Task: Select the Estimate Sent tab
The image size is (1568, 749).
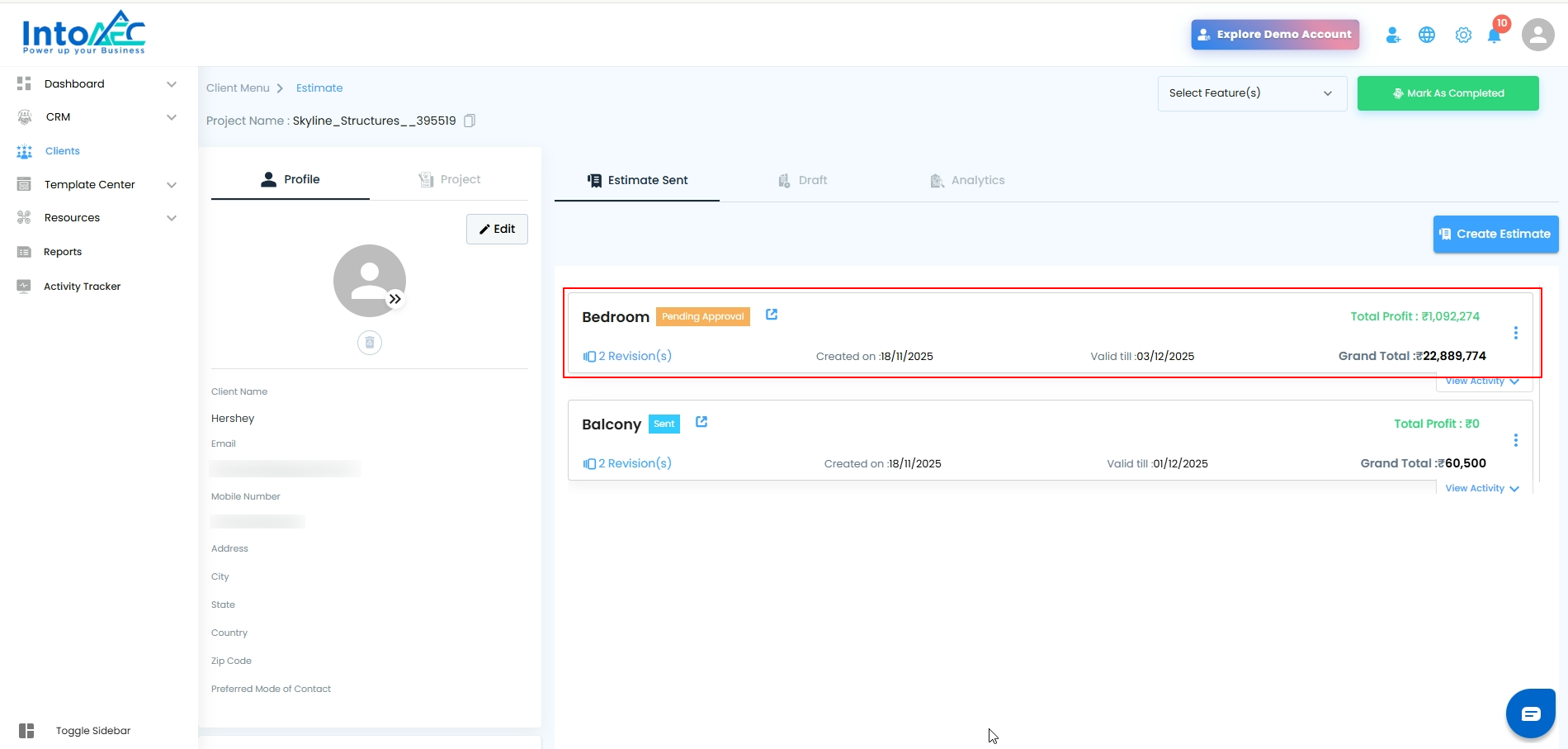Action: 637,180
